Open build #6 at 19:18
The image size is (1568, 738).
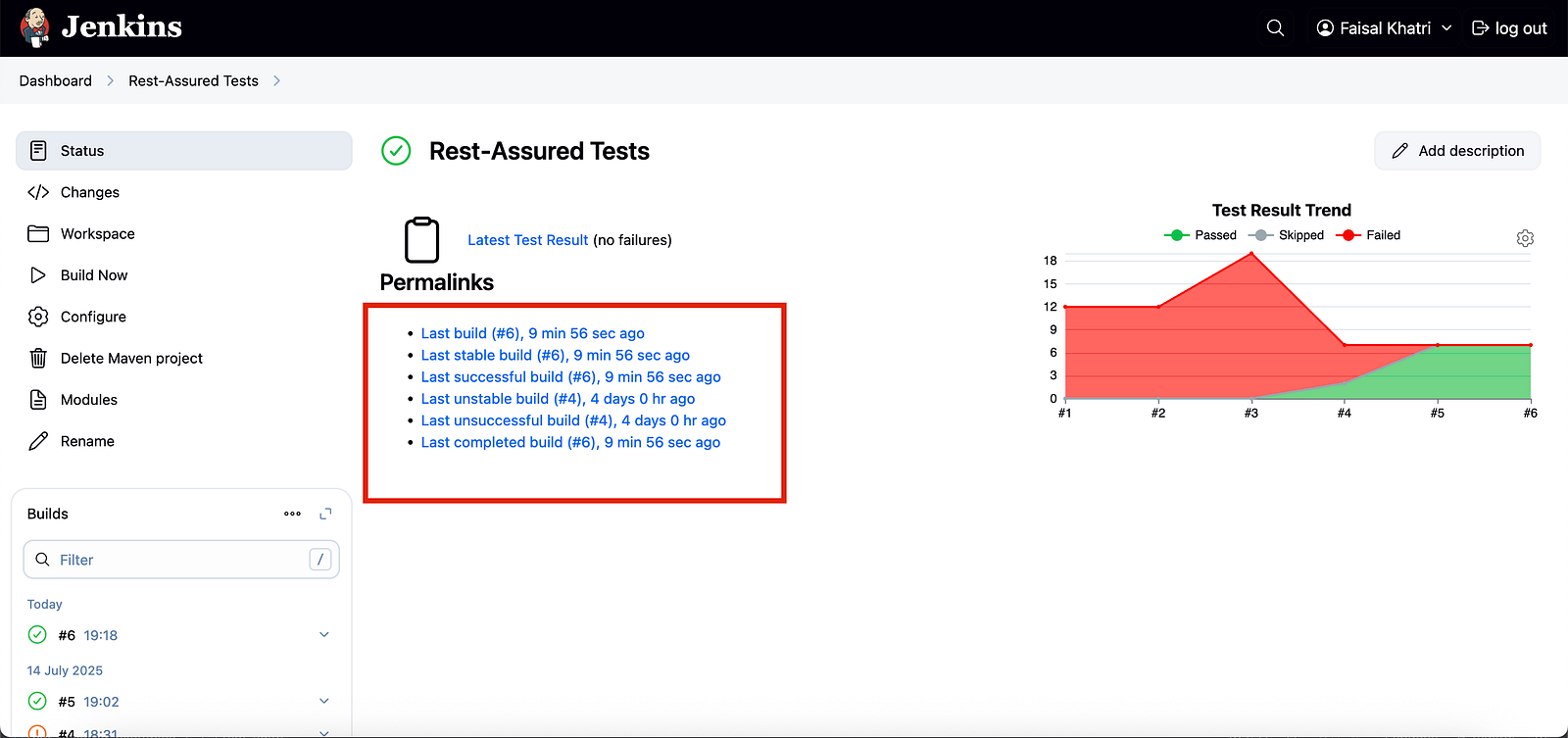(88, 635)
